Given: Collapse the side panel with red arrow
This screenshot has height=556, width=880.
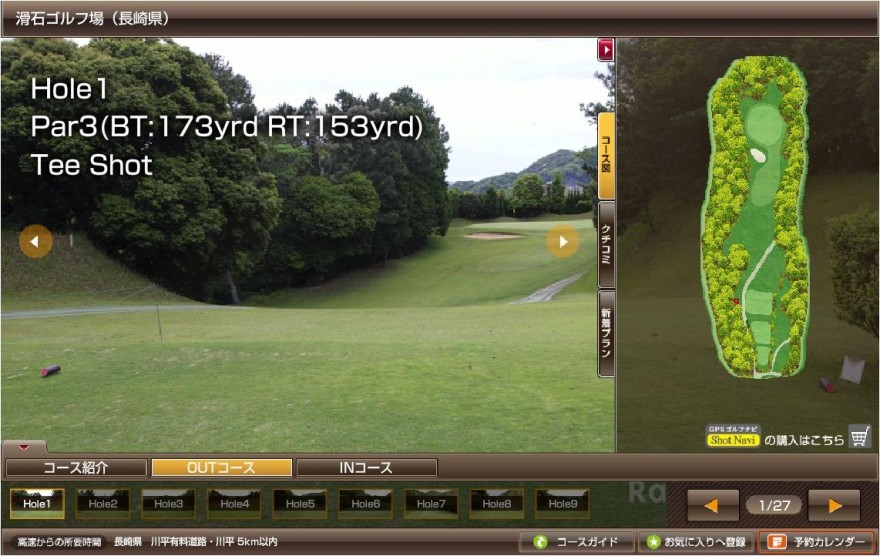Looking at the screenshot, I should pos(605,49).
